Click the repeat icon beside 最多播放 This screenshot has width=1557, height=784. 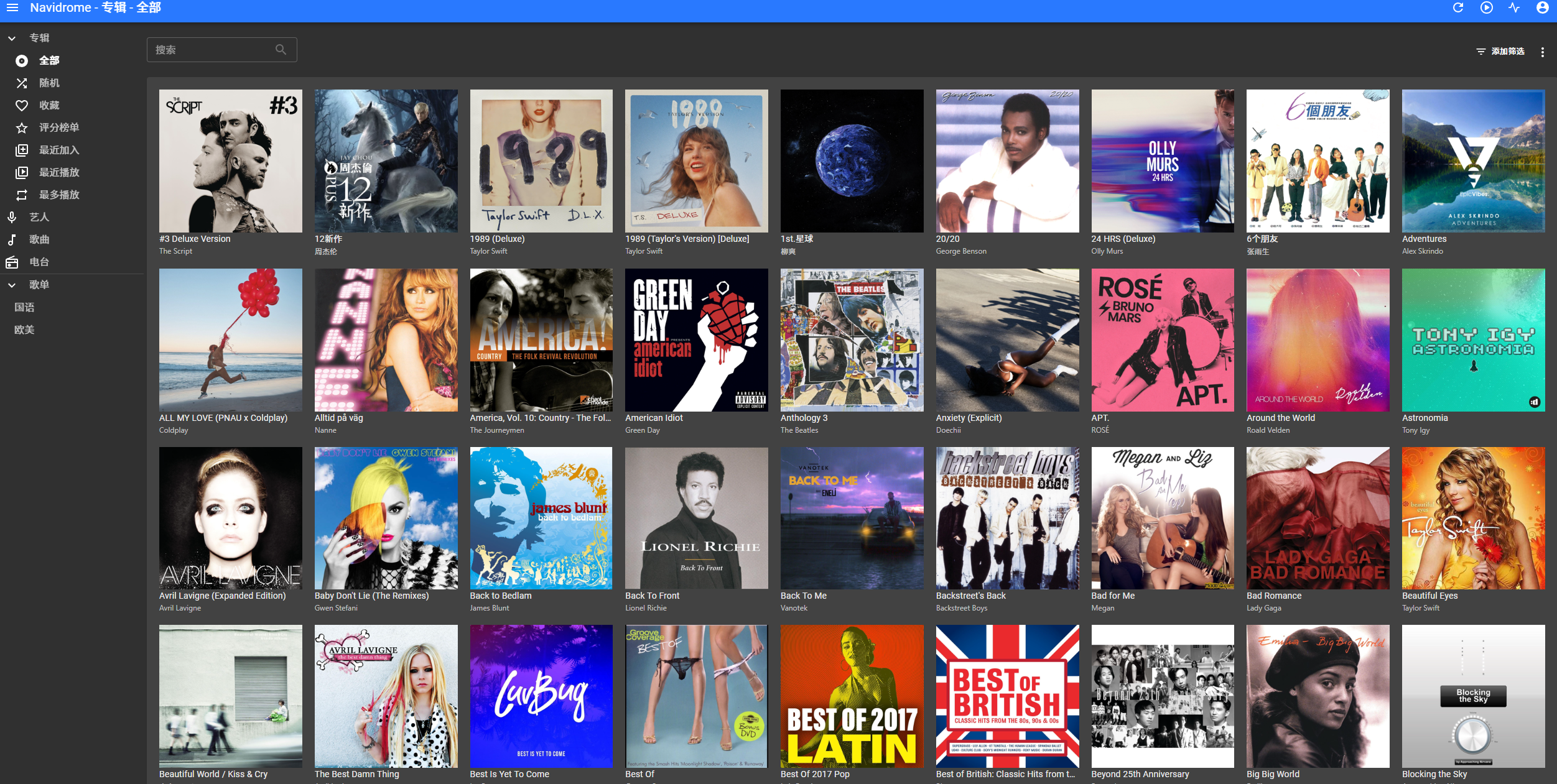[22, 195]
